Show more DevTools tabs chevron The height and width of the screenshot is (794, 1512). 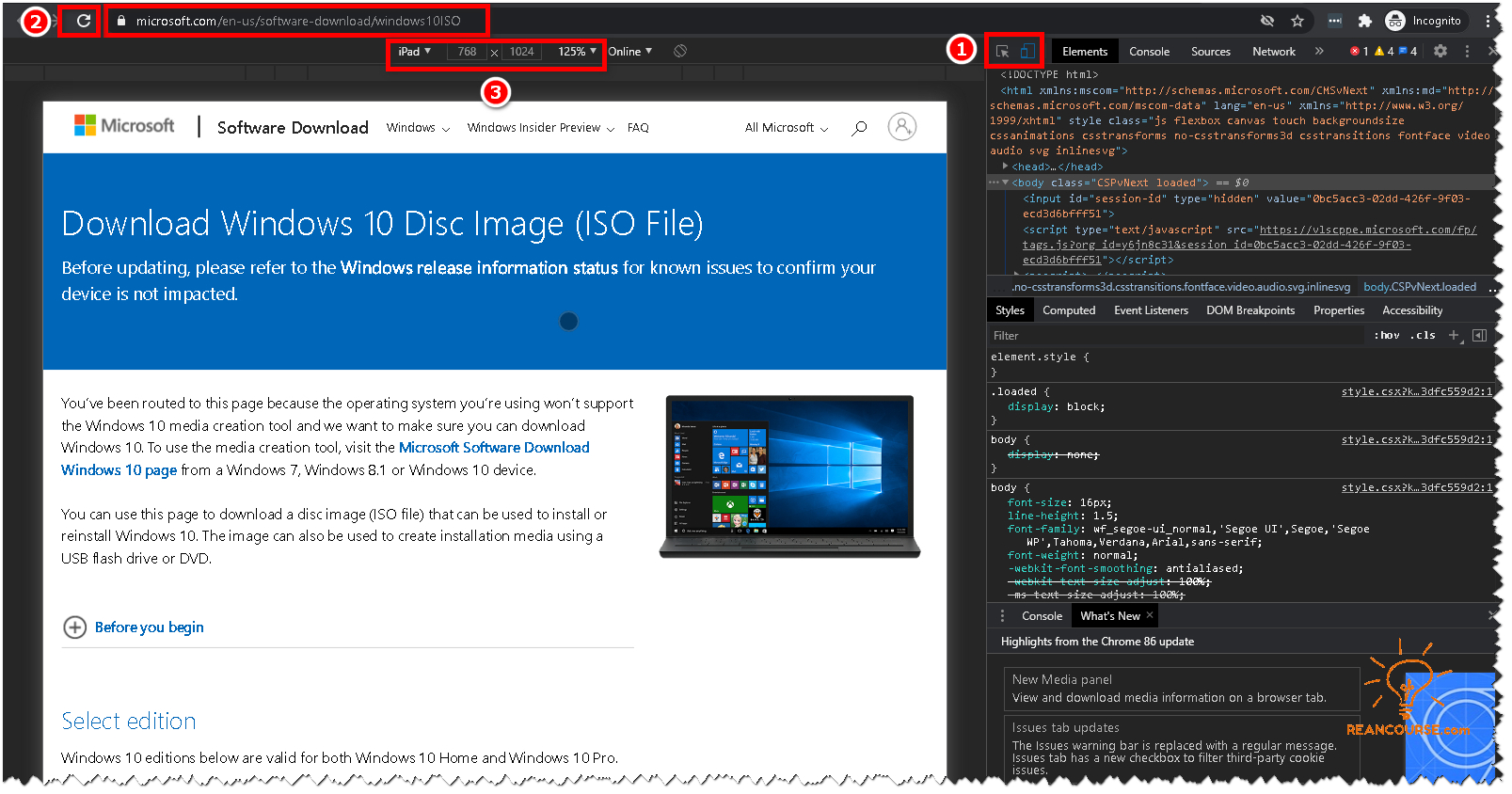pos(1319,52)
